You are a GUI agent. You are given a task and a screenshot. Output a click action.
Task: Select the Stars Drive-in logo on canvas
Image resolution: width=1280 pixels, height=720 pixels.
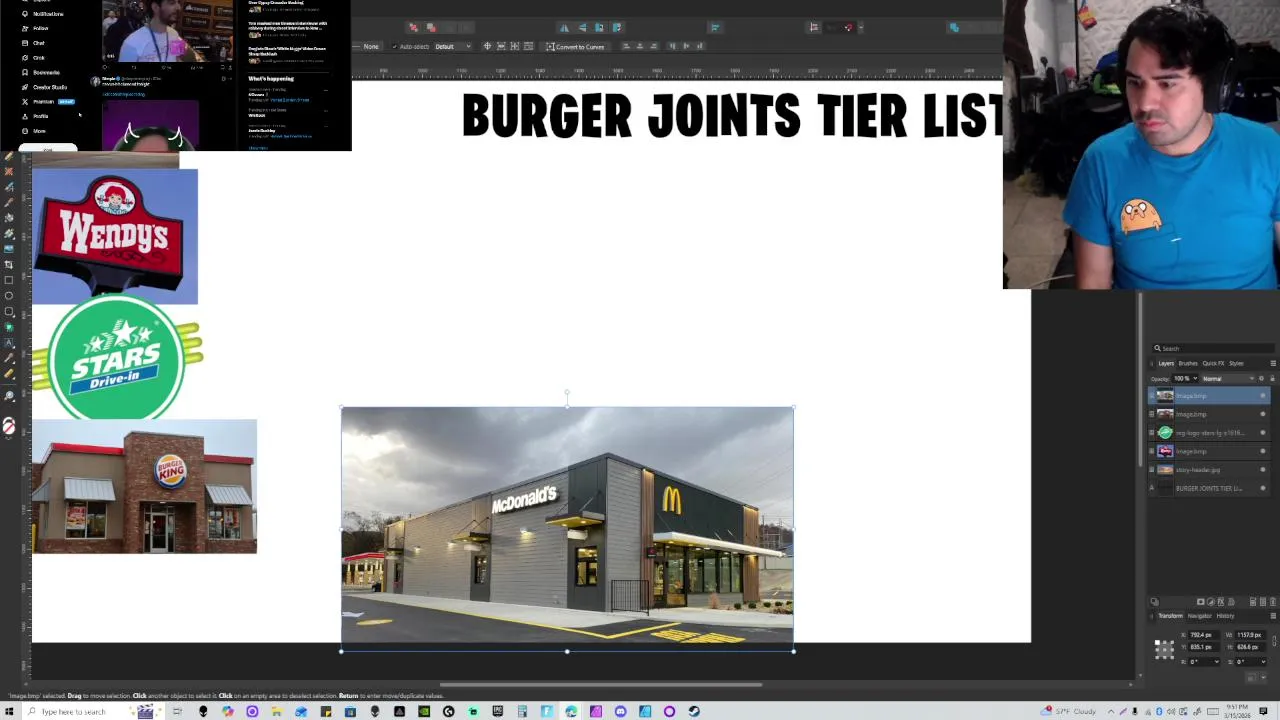(x=118, y=358)
